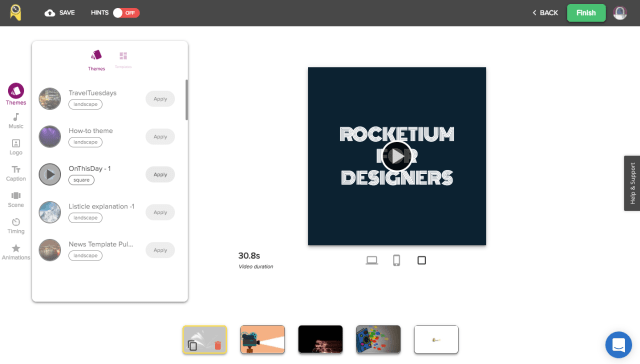Open the Help & Support side tab

click(x=632, y=183)
